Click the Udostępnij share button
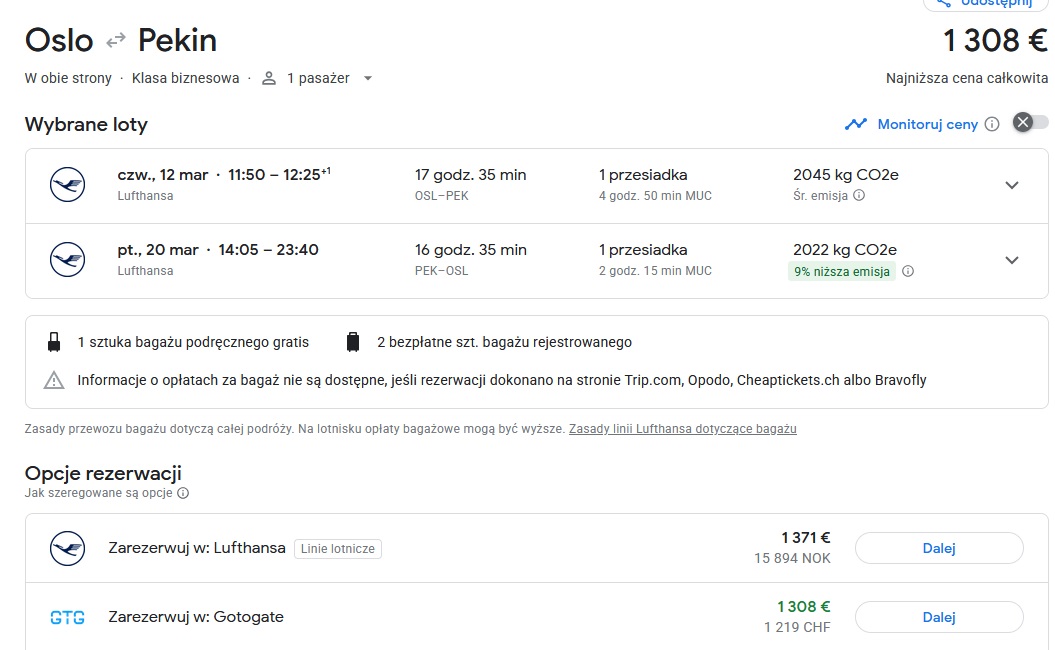The width and height of the screenshot is (1055, 650). coord(986,3)
